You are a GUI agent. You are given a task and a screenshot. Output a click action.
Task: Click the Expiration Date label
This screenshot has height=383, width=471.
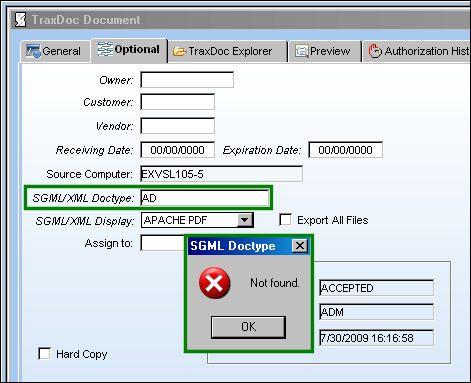(x=262, y=150)
